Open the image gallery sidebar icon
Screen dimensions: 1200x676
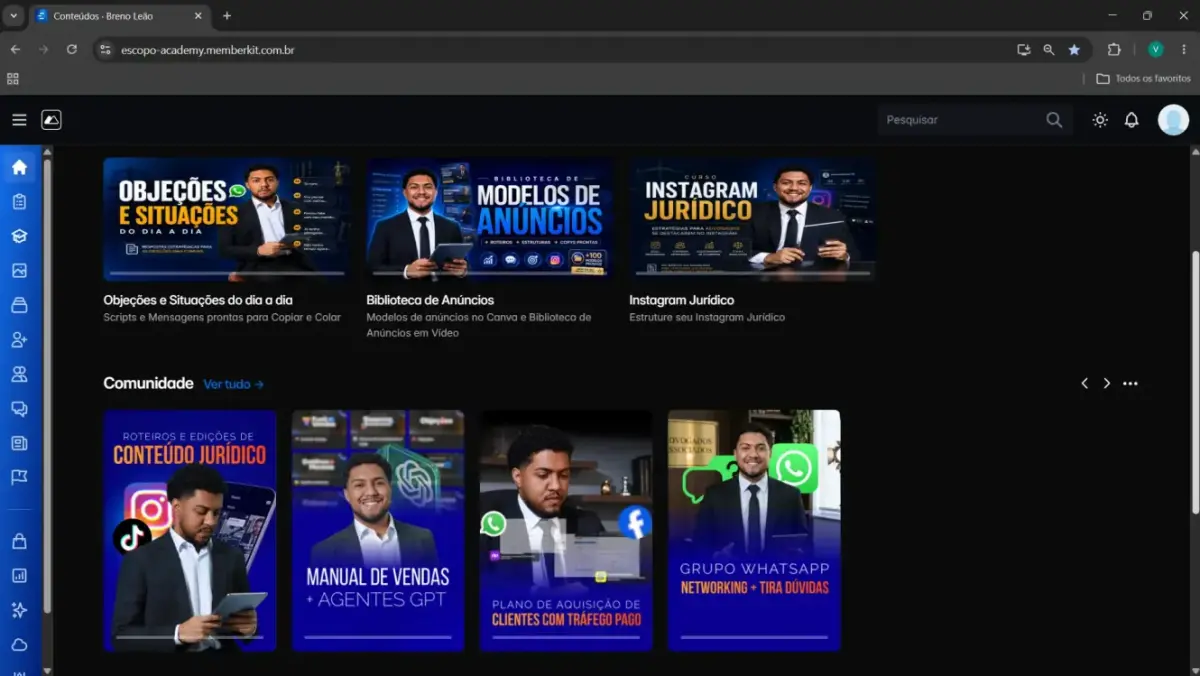click(x=19, y=271)
